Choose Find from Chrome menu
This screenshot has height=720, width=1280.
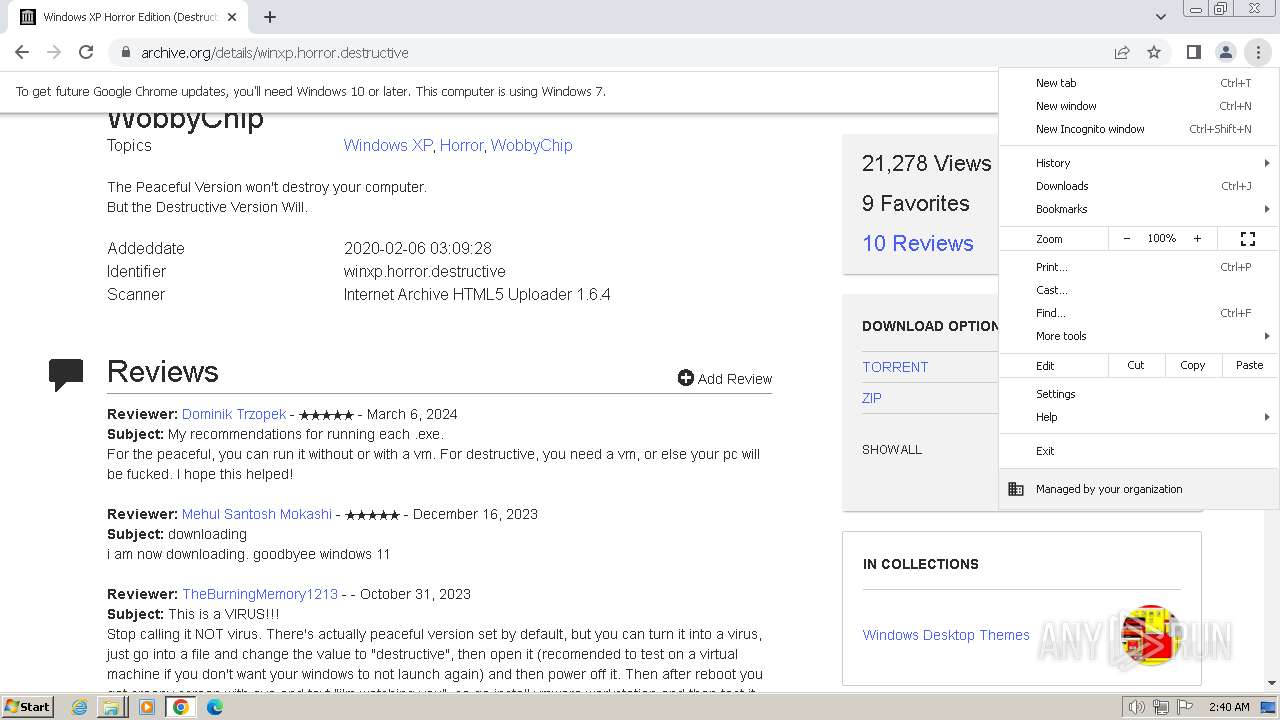(1139, 313)
